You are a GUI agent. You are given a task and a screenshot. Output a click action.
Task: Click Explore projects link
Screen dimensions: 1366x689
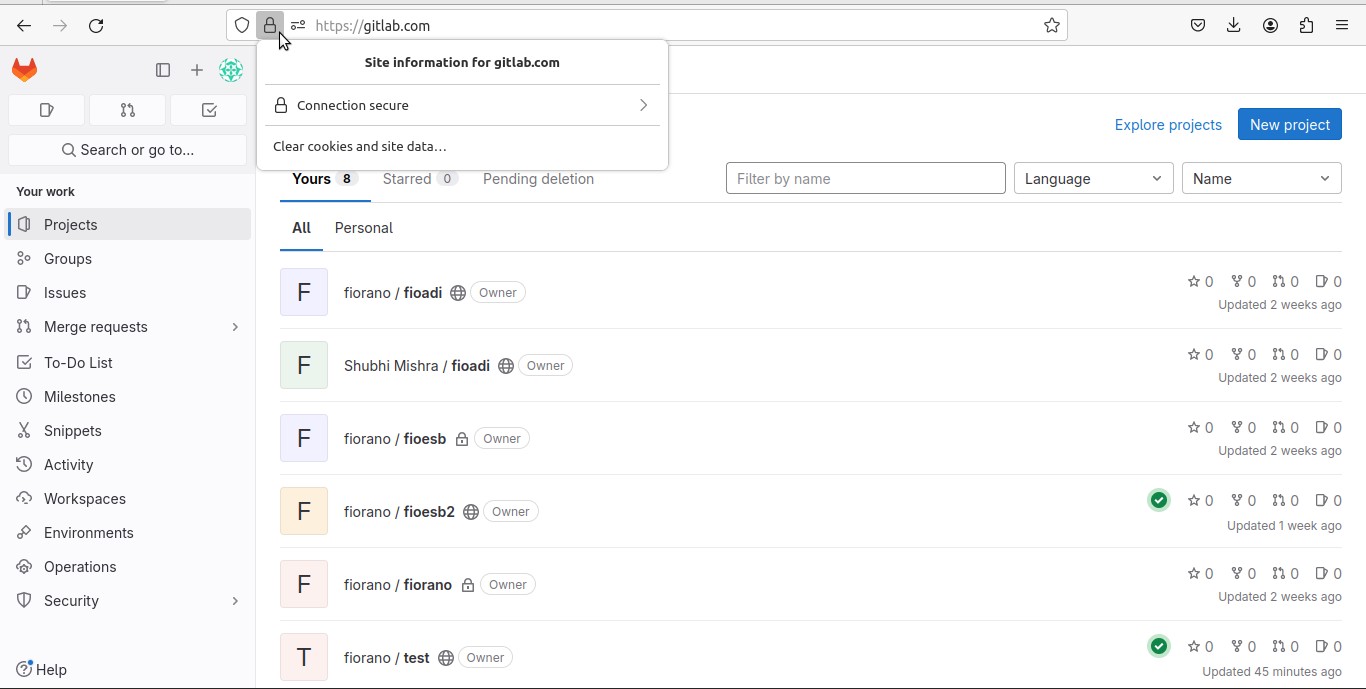[1168, 125]
